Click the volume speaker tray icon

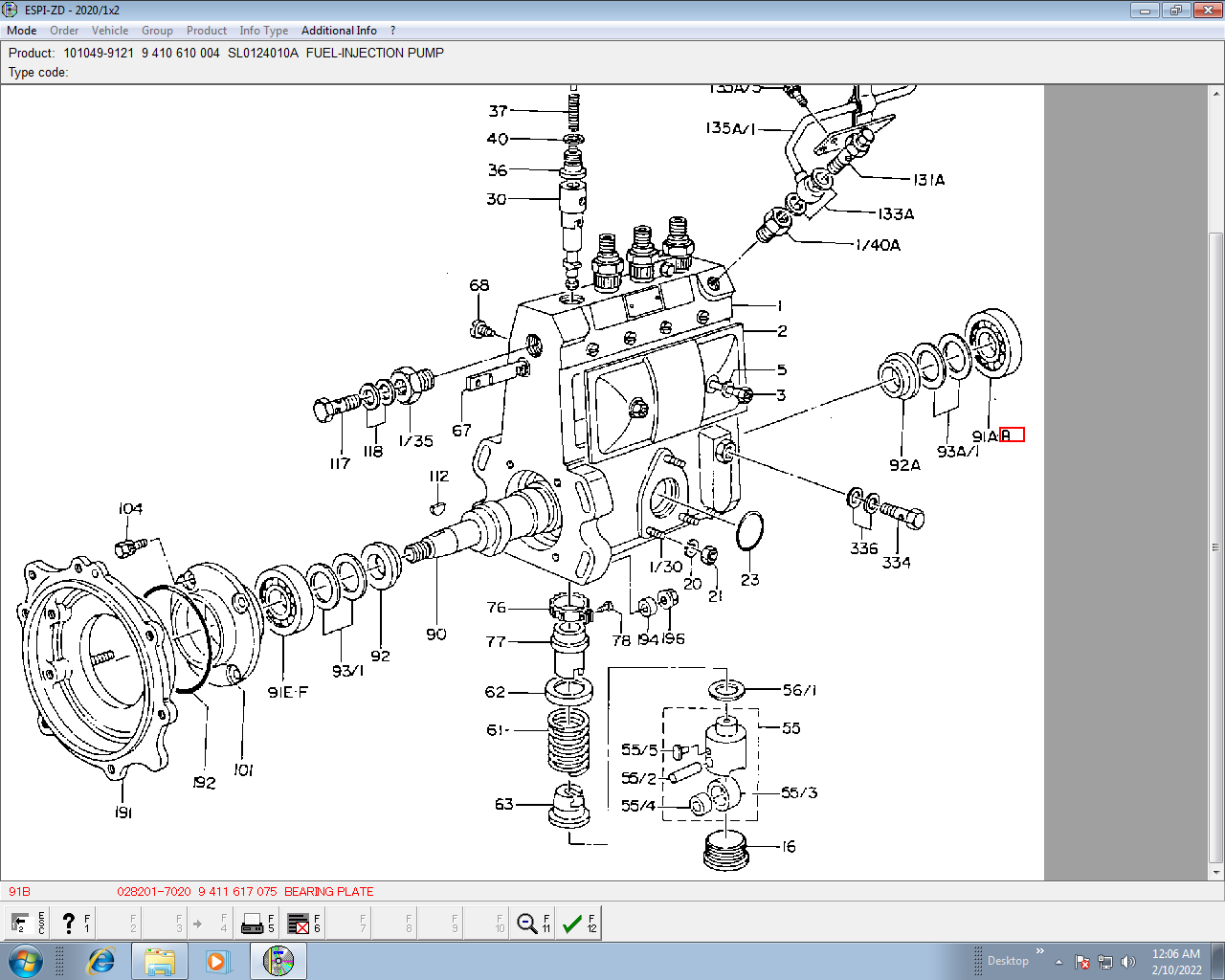click(1128, 962)
